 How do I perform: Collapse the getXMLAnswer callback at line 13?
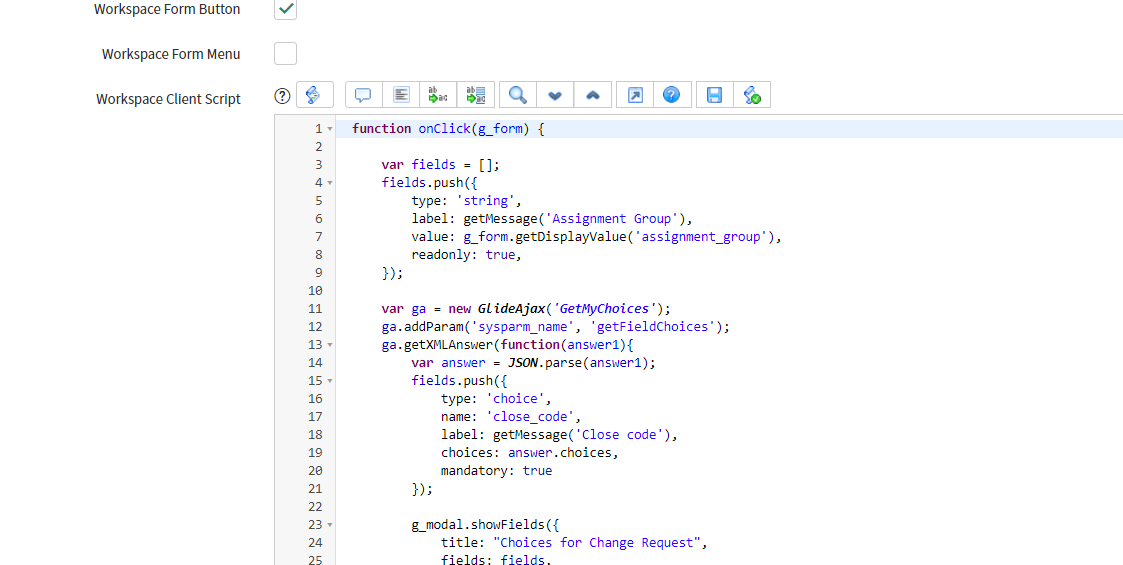[x=330, y=344]
